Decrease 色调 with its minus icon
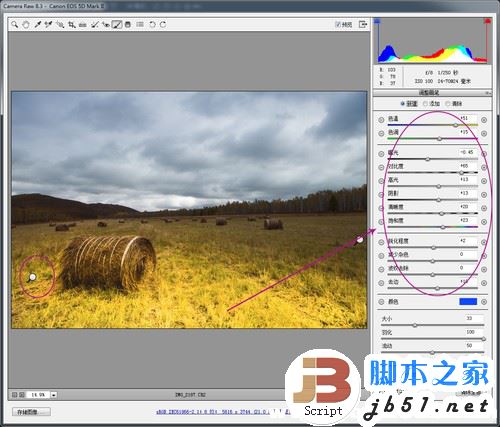Viewport: 500px width, 427px height. (x=381, y=134)
